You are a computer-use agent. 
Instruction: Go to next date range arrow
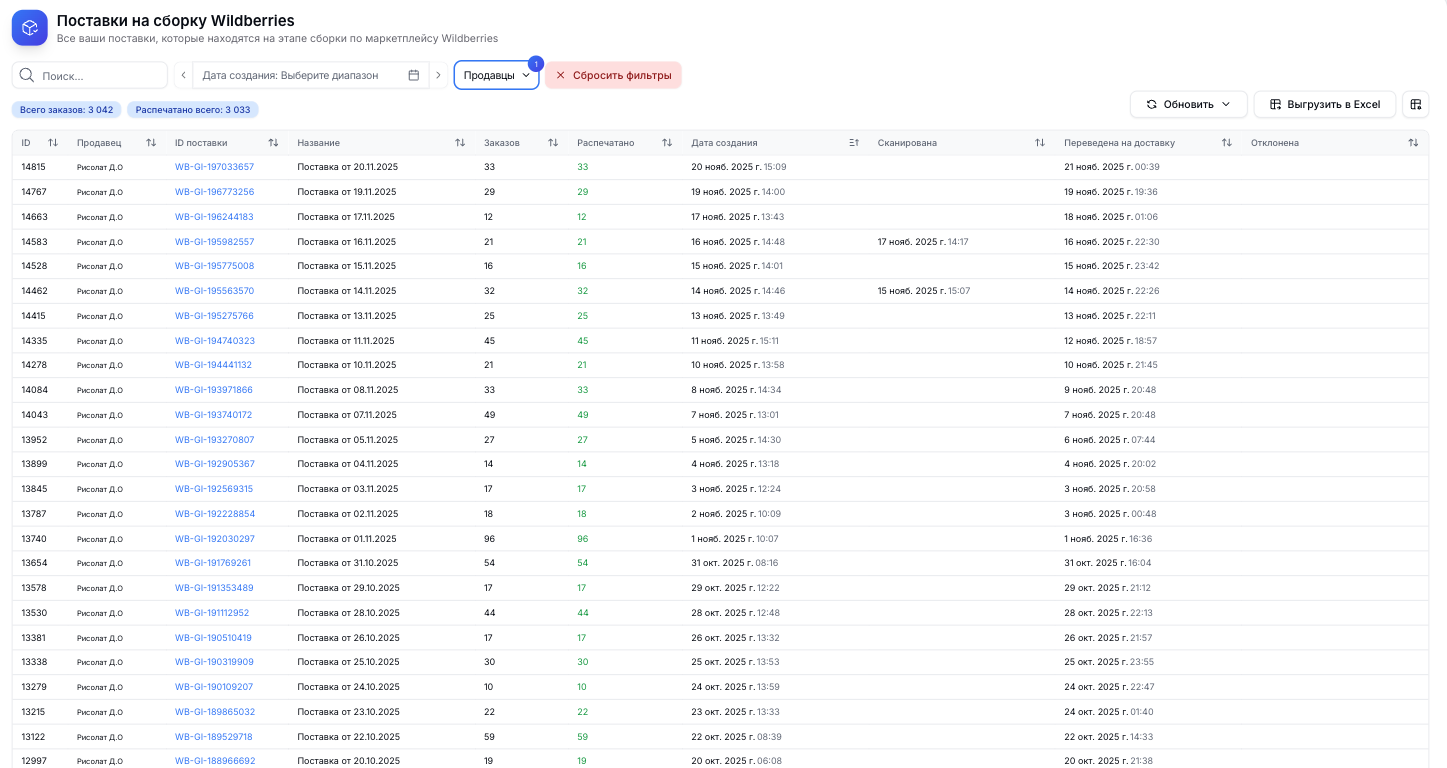pyautogui.click(x=438, y=75)
